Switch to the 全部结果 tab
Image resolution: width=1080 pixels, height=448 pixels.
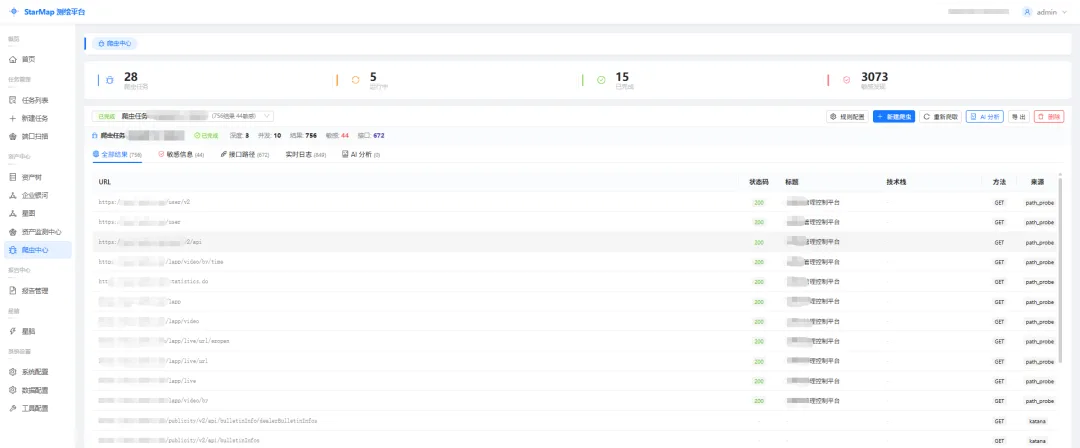point(117,154)
